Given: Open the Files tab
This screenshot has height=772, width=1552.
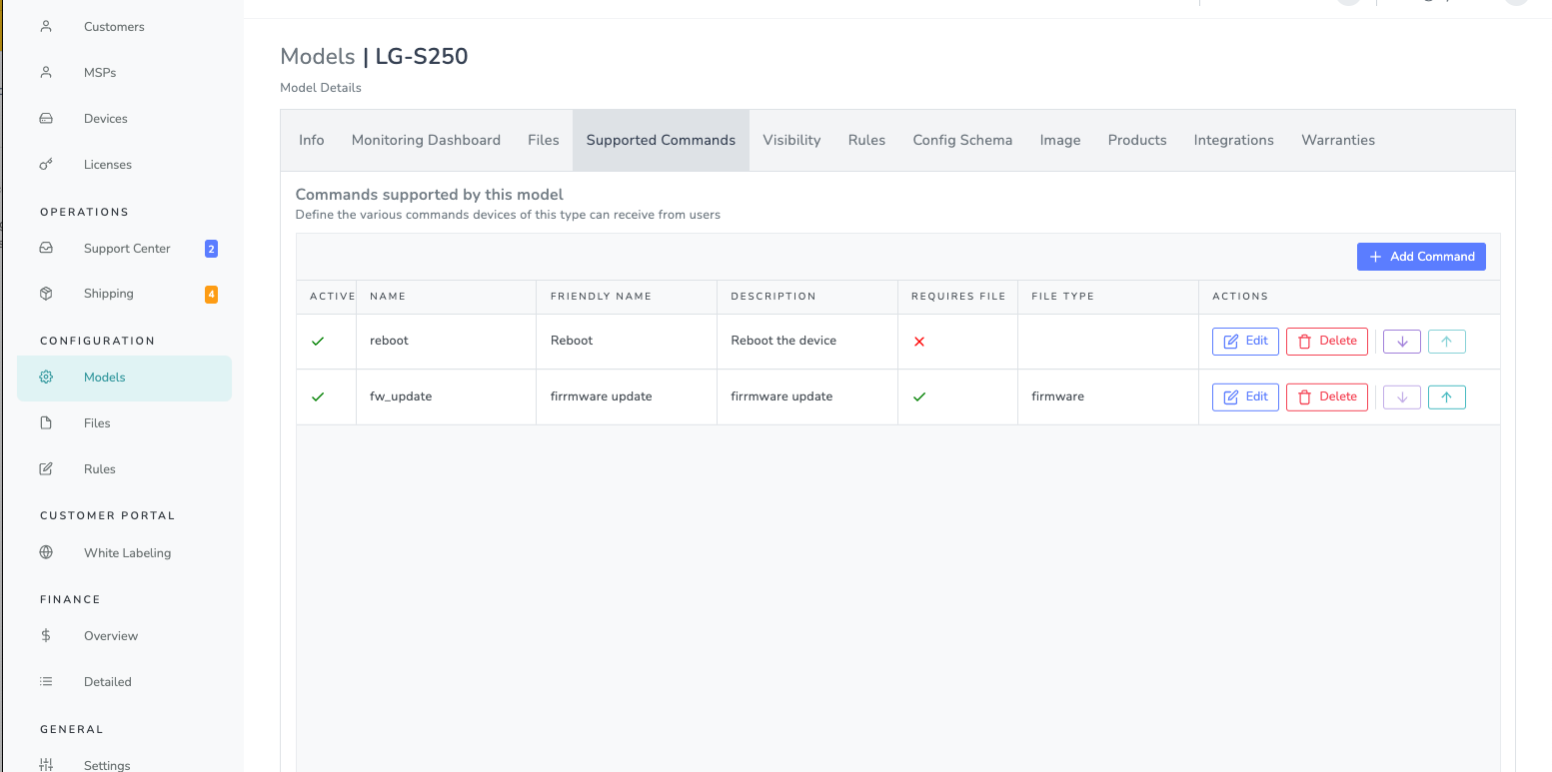Looking at the screenshot, I should [543, 140].
